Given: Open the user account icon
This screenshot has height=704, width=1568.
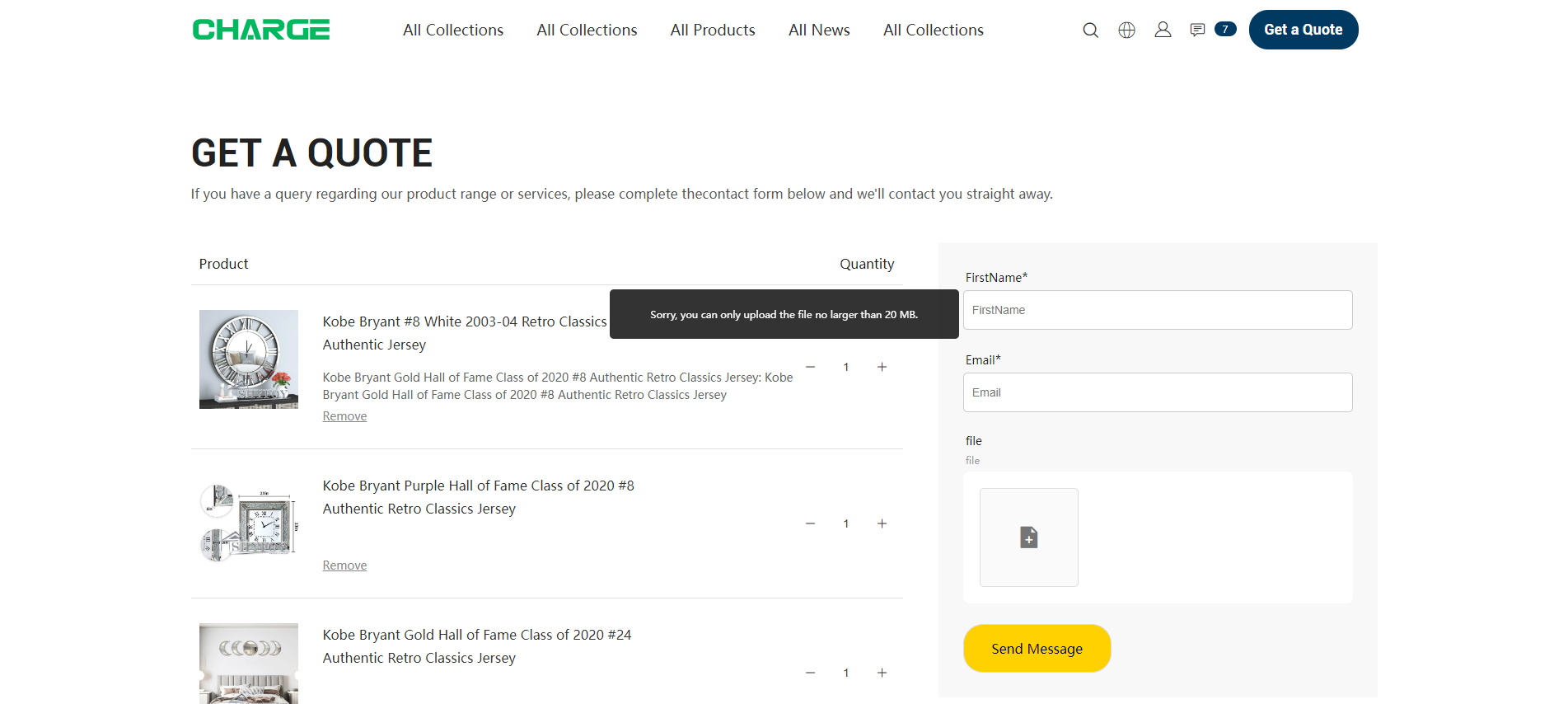Looking at the screenshot, I should pyautogui.click(x=1163, y=30).
